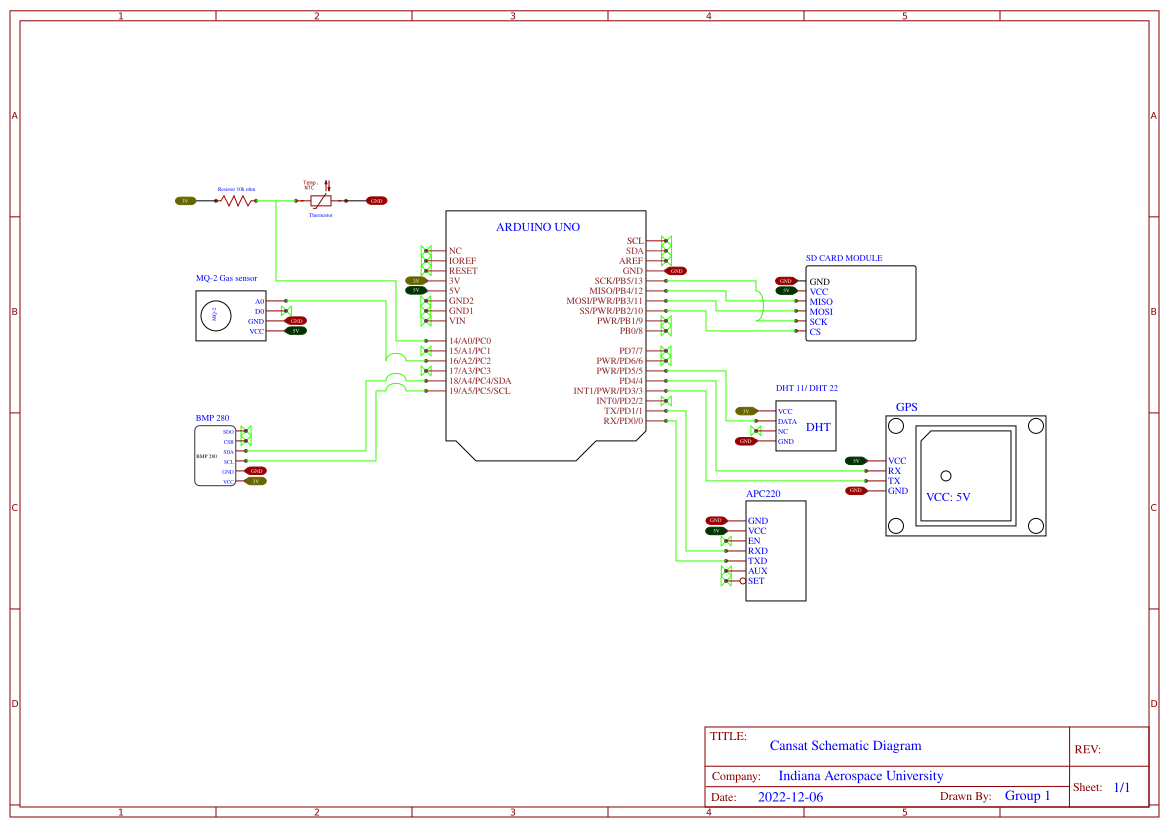Click the MQ-2 Gas sensor label
This screenshot has width=1169, height=827.
pos(227,278)
